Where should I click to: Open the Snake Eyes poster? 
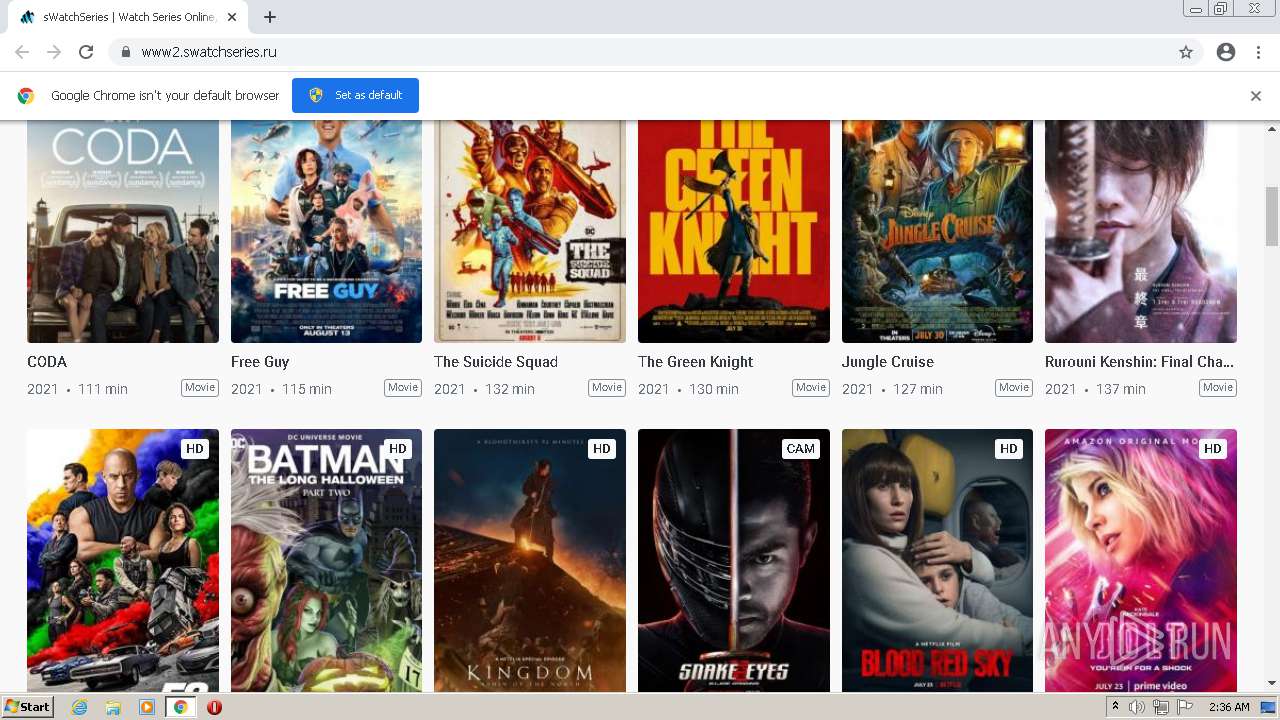[x=734, y=561]
